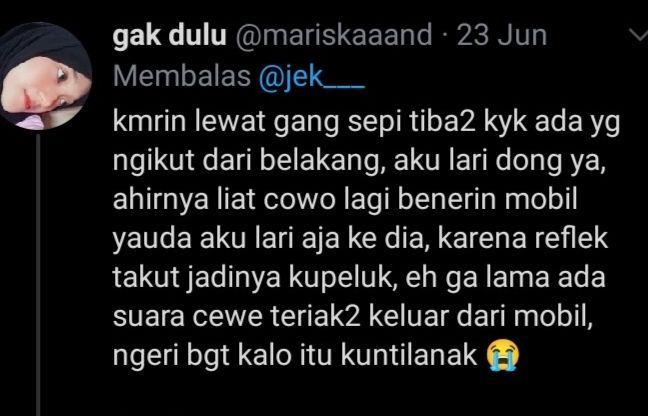
Task: Click the vertical thread line below the avatar
Action: [x=38, y=275]
